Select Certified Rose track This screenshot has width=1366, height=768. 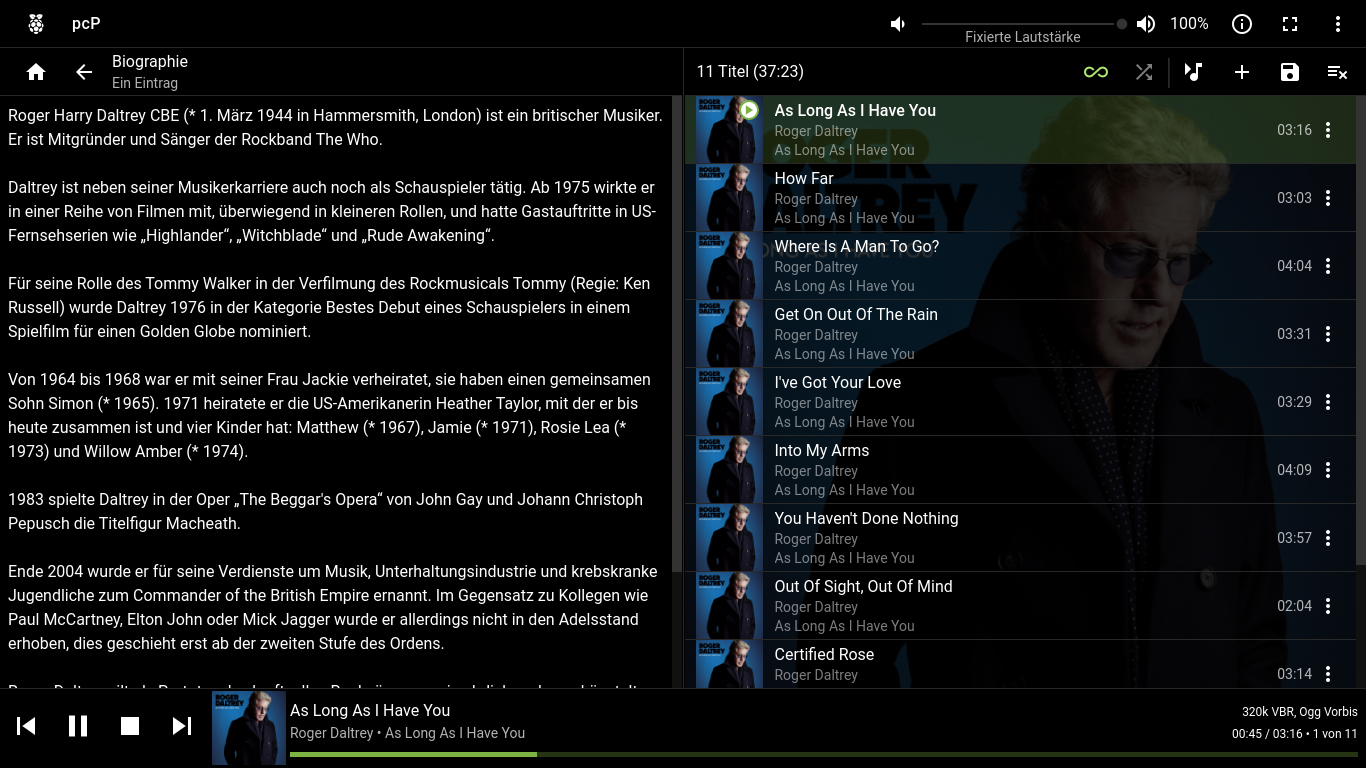tap(1020, 664)
